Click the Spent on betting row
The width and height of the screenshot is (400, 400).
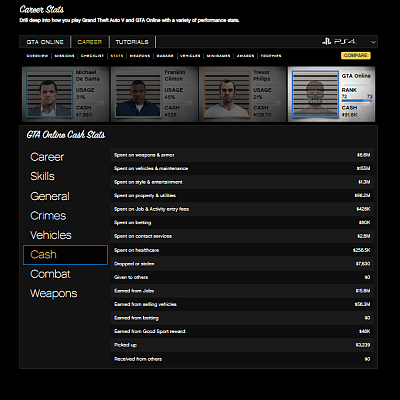click(242, 222)
